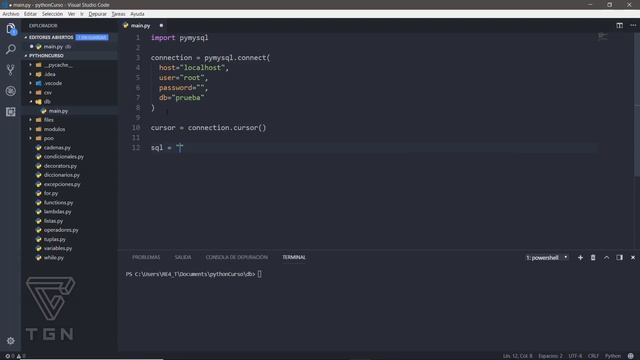
Task: Kill the terminal with the trash icon
Action: tap(593, 258)
